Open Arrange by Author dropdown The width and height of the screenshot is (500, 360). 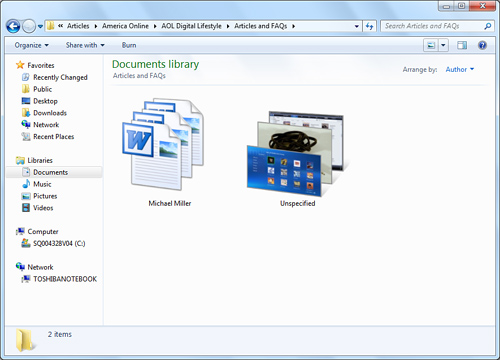pyautogui.click(x=460, y=69)
